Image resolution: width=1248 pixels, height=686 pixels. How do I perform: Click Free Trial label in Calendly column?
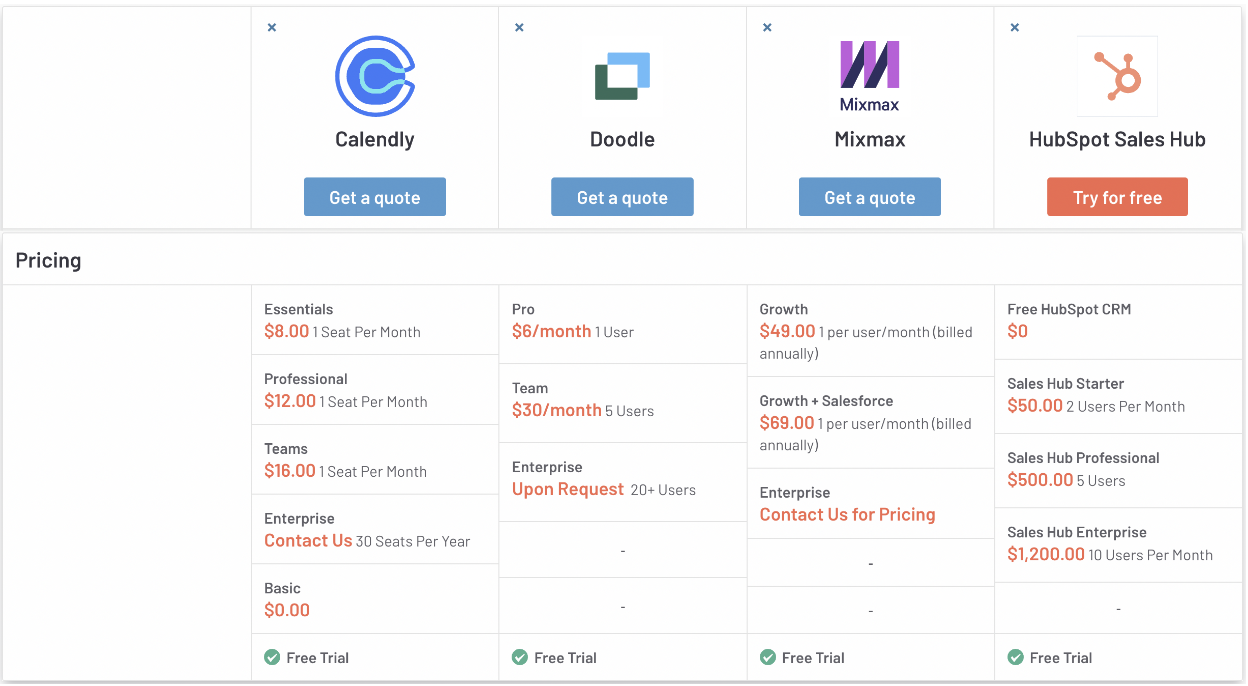317,657
